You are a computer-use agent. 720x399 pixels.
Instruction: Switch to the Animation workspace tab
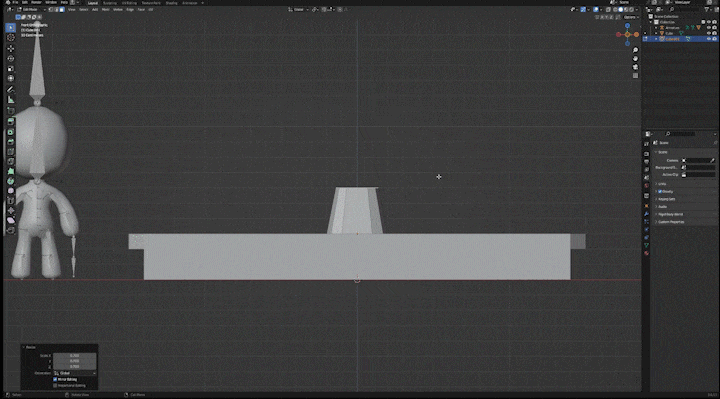click(189, 3)
